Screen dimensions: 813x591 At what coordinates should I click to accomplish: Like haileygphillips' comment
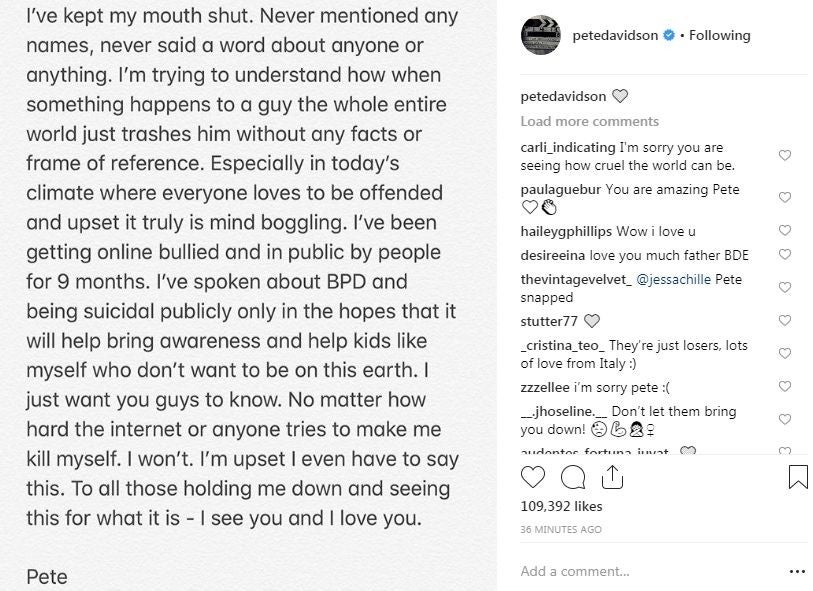pos(785,231)
